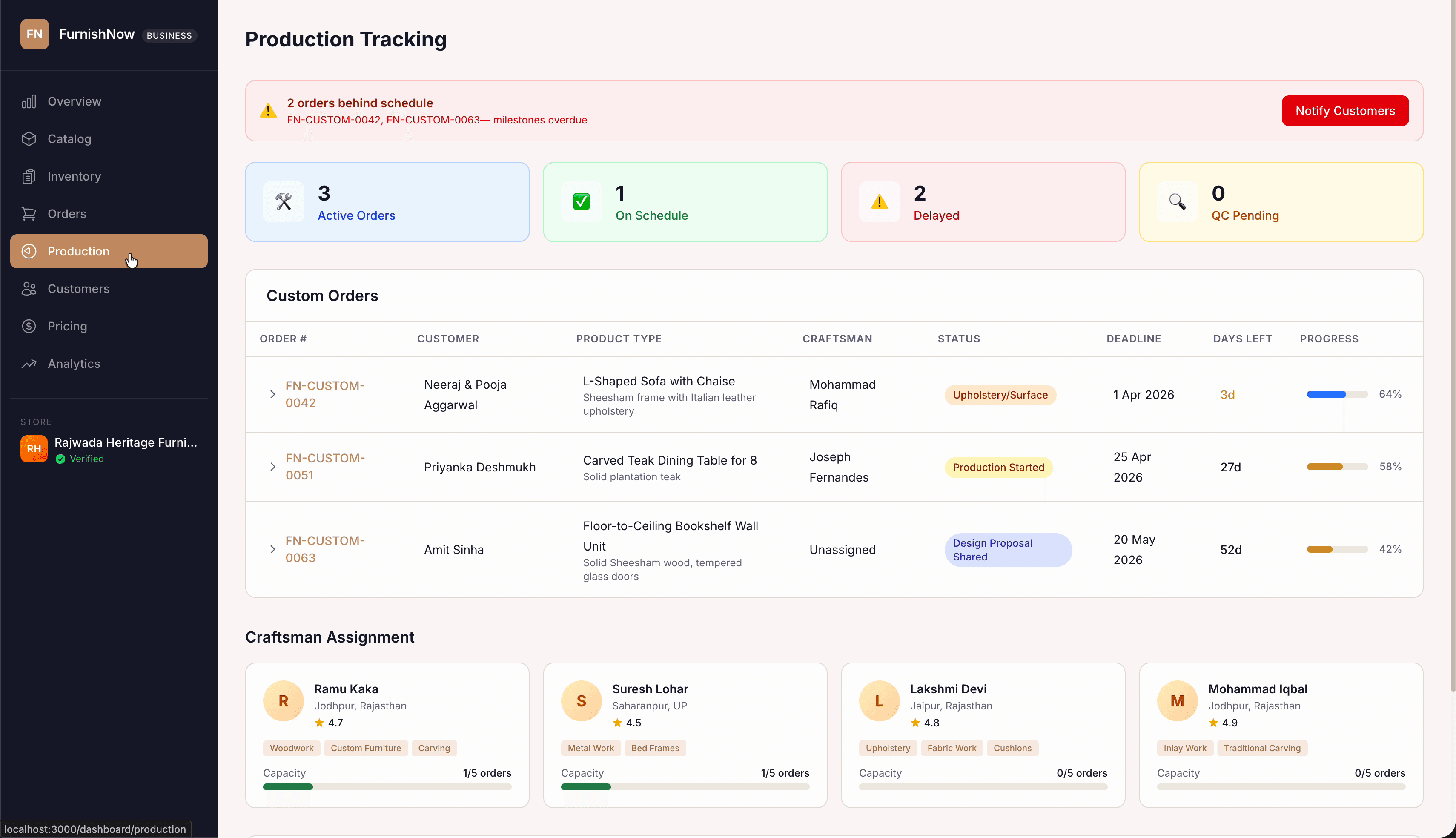1456x838 pixels.
Task: Select the Orders shopping cart icon
Action: click(x=29, y=213)
